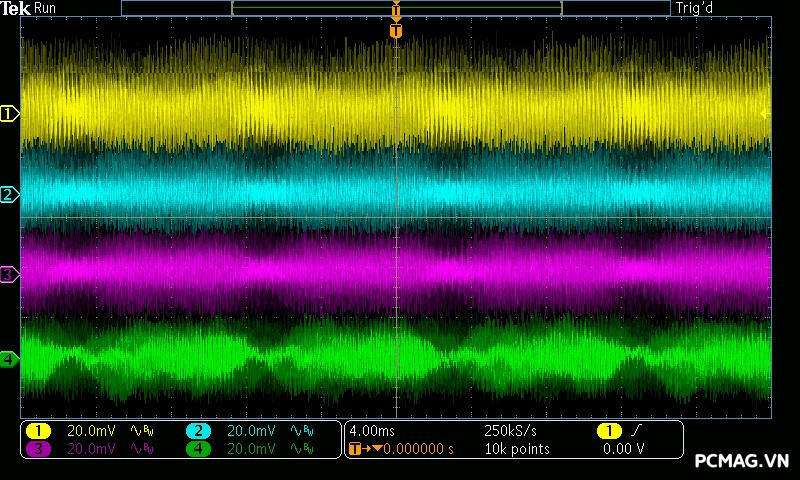This screenshot has height=480, width=800.
Task: Click the 10k points record length readout
Action: pyautogui.click(x=516, y=449)
